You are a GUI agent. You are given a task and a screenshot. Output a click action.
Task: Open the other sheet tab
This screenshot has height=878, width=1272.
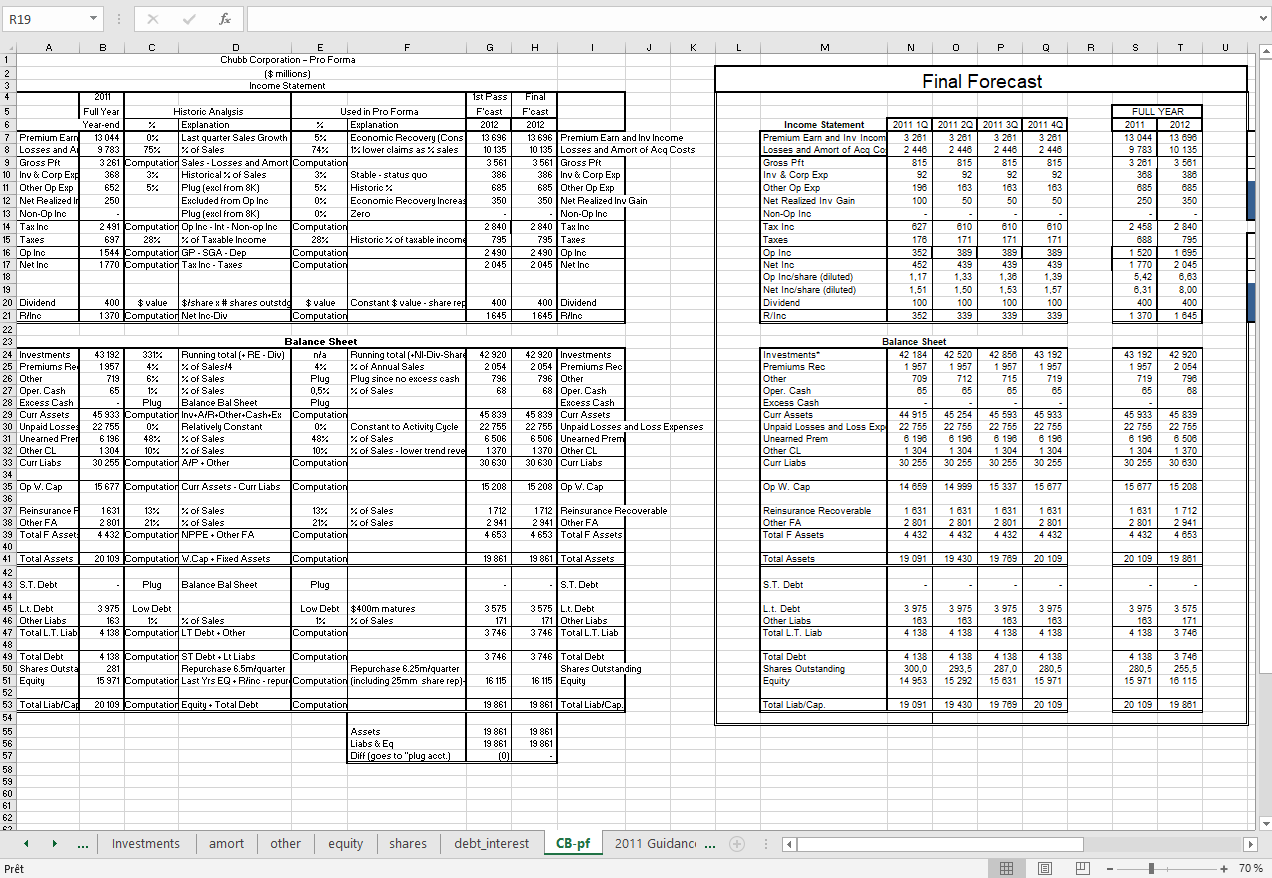click(286, 843)
